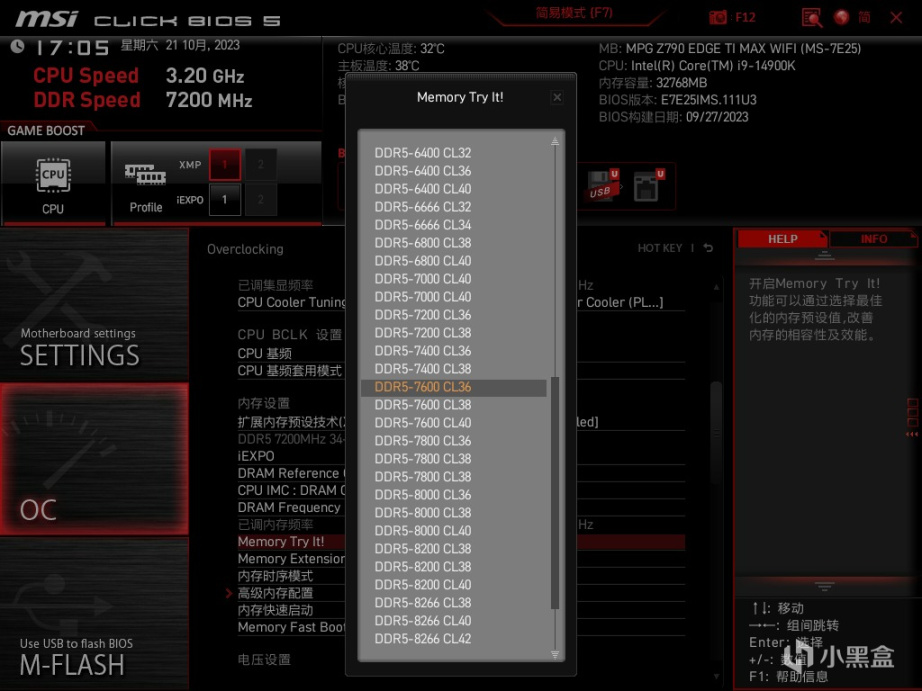The height and width of the screenshot is (691, 922).
Task: Open the M-FLASH BIOS update section
Action: (x=94, y=613)
